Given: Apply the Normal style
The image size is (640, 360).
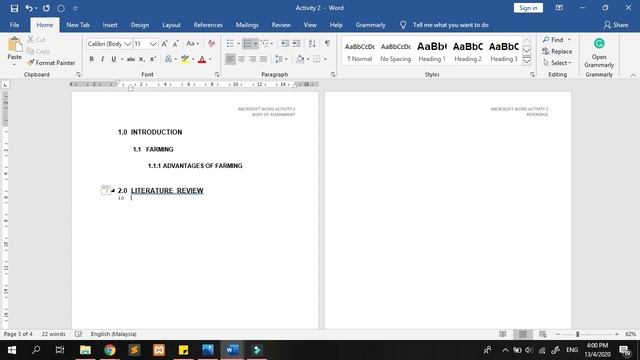Looking at the screenshot, I should (359, 51).
